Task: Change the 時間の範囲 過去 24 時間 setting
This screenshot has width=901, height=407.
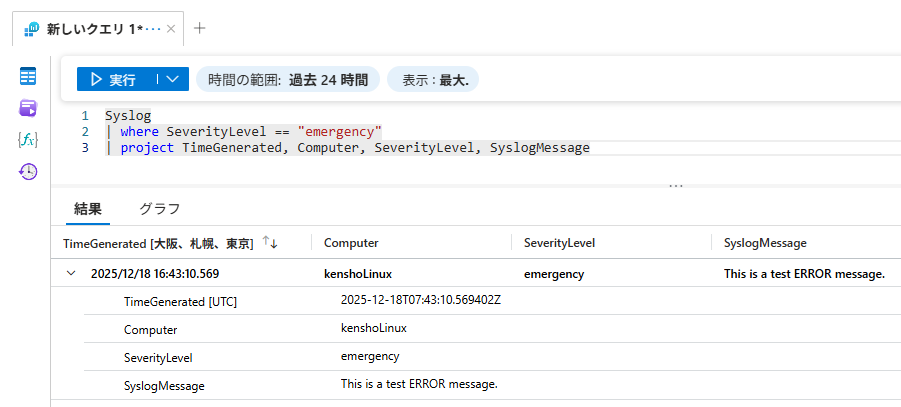Action: [x=288, y=79]
